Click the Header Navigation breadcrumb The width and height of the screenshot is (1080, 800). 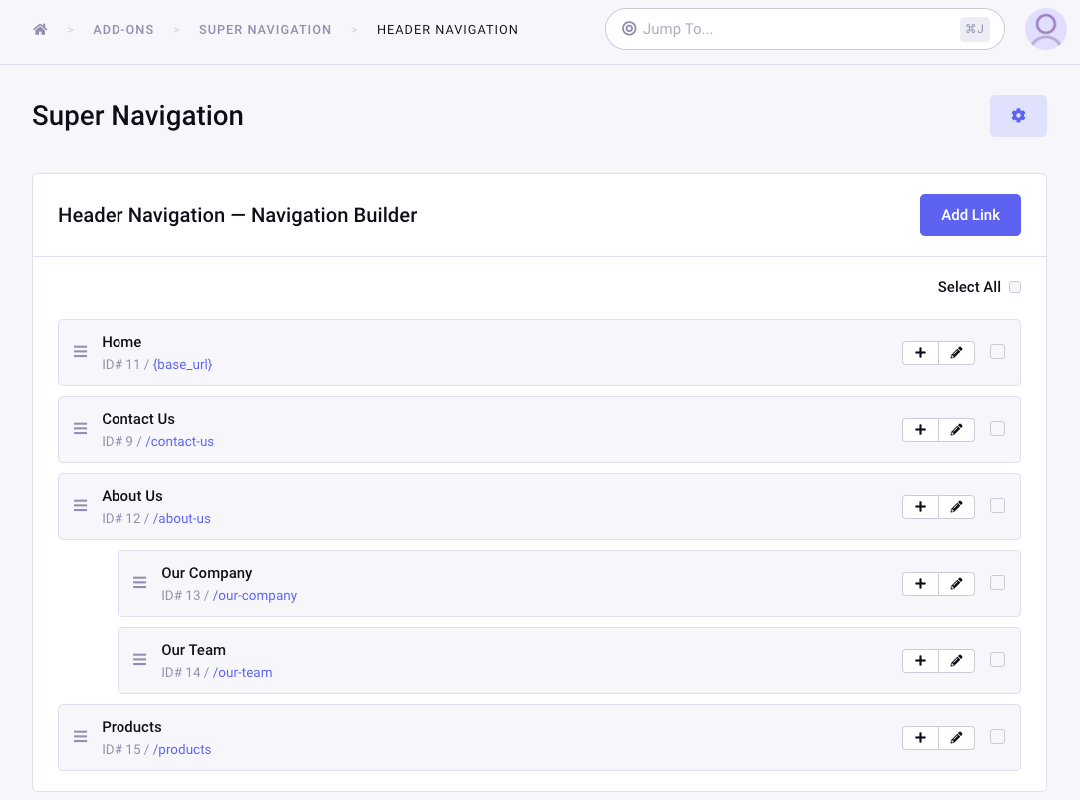(448, 30)
